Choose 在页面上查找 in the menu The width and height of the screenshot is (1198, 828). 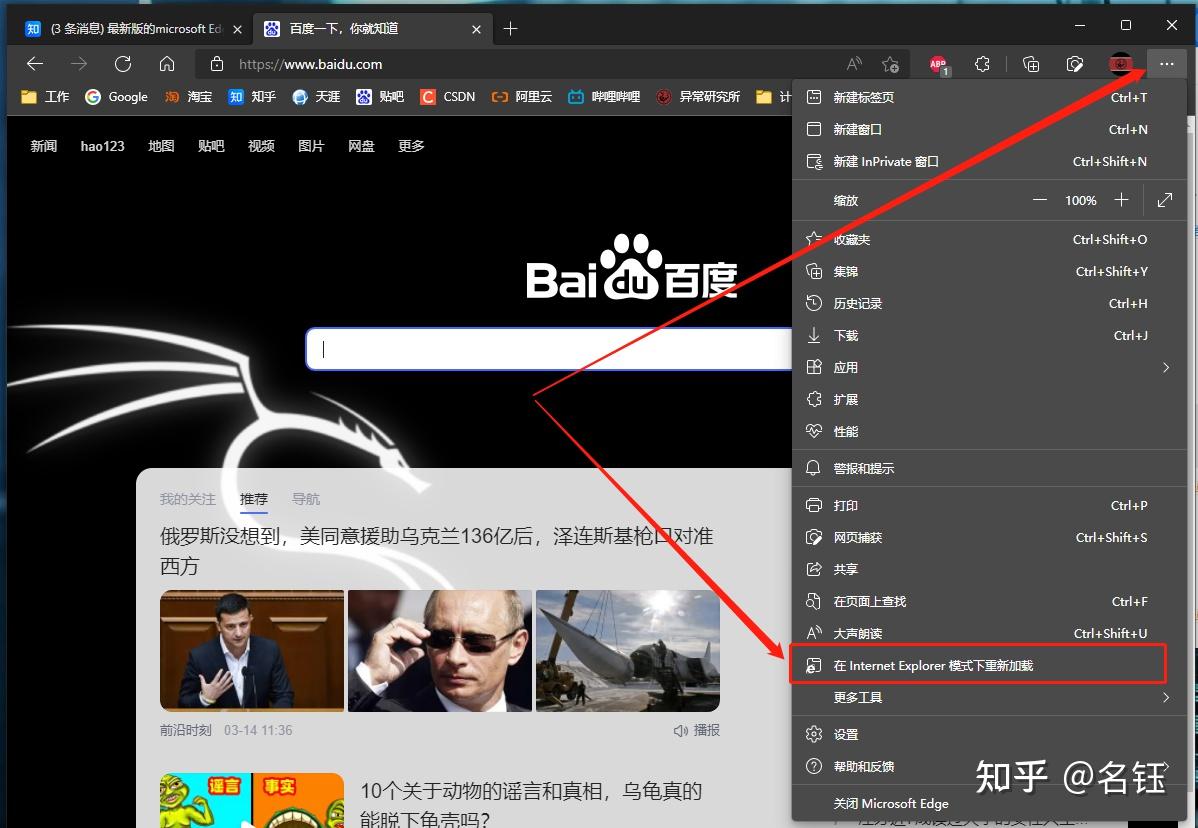pyautogui.click(x=989, y=601)
